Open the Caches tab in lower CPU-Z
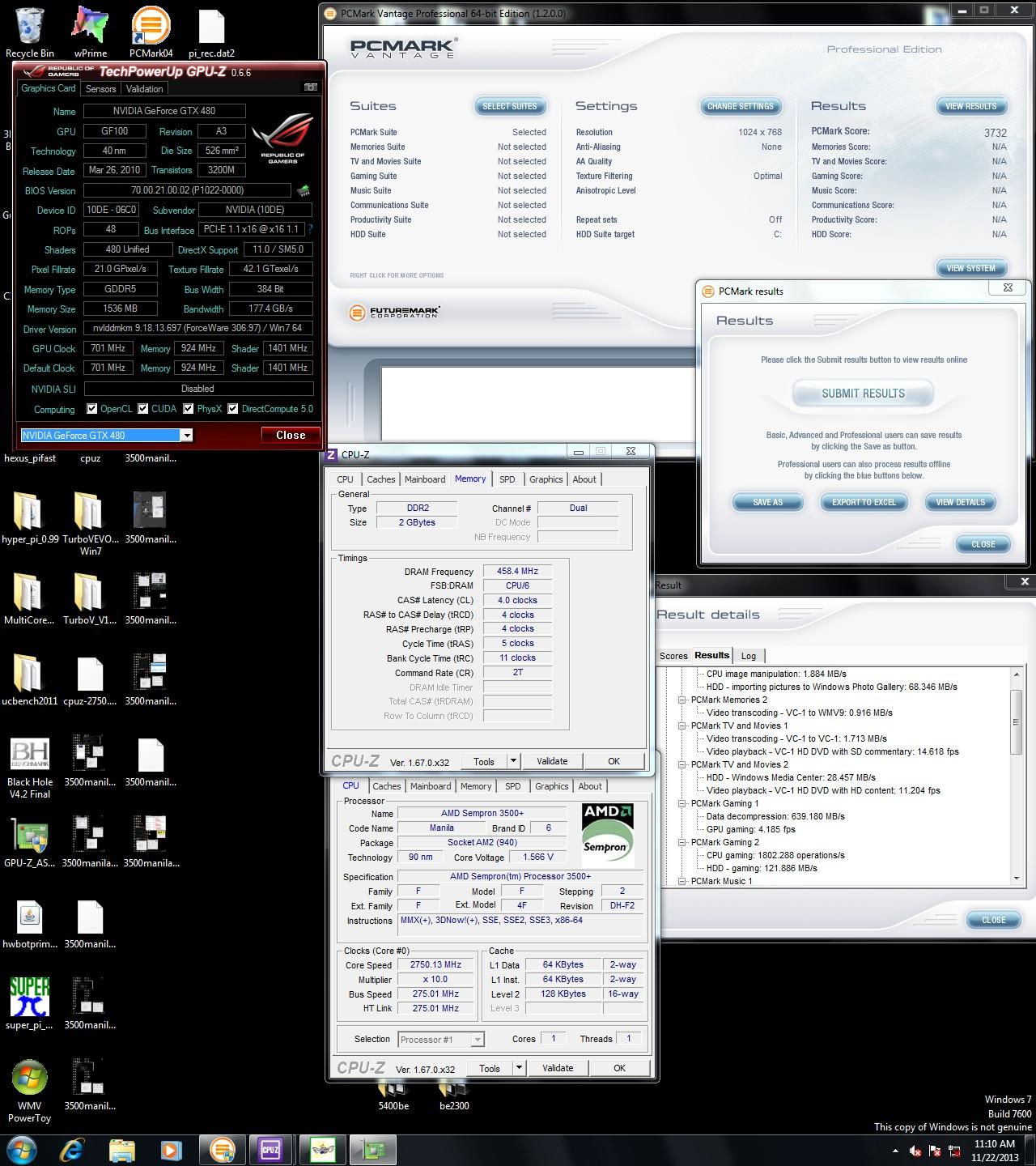 tap(387, 786)
